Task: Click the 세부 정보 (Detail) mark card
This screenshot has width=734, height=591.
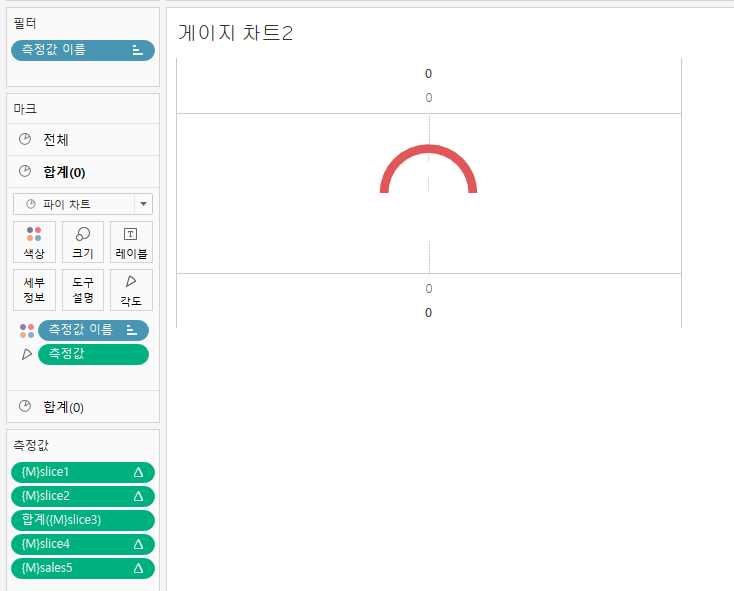Action: [34, 290]
